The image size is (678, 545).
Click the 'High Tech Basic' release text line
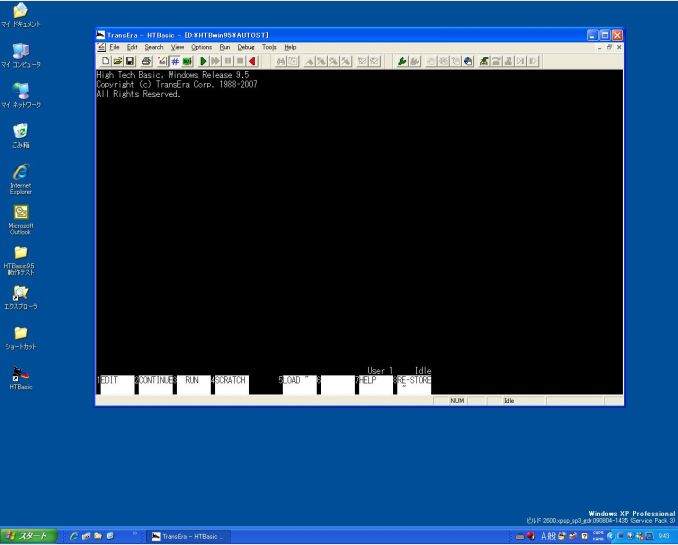(x=173, y=75)
